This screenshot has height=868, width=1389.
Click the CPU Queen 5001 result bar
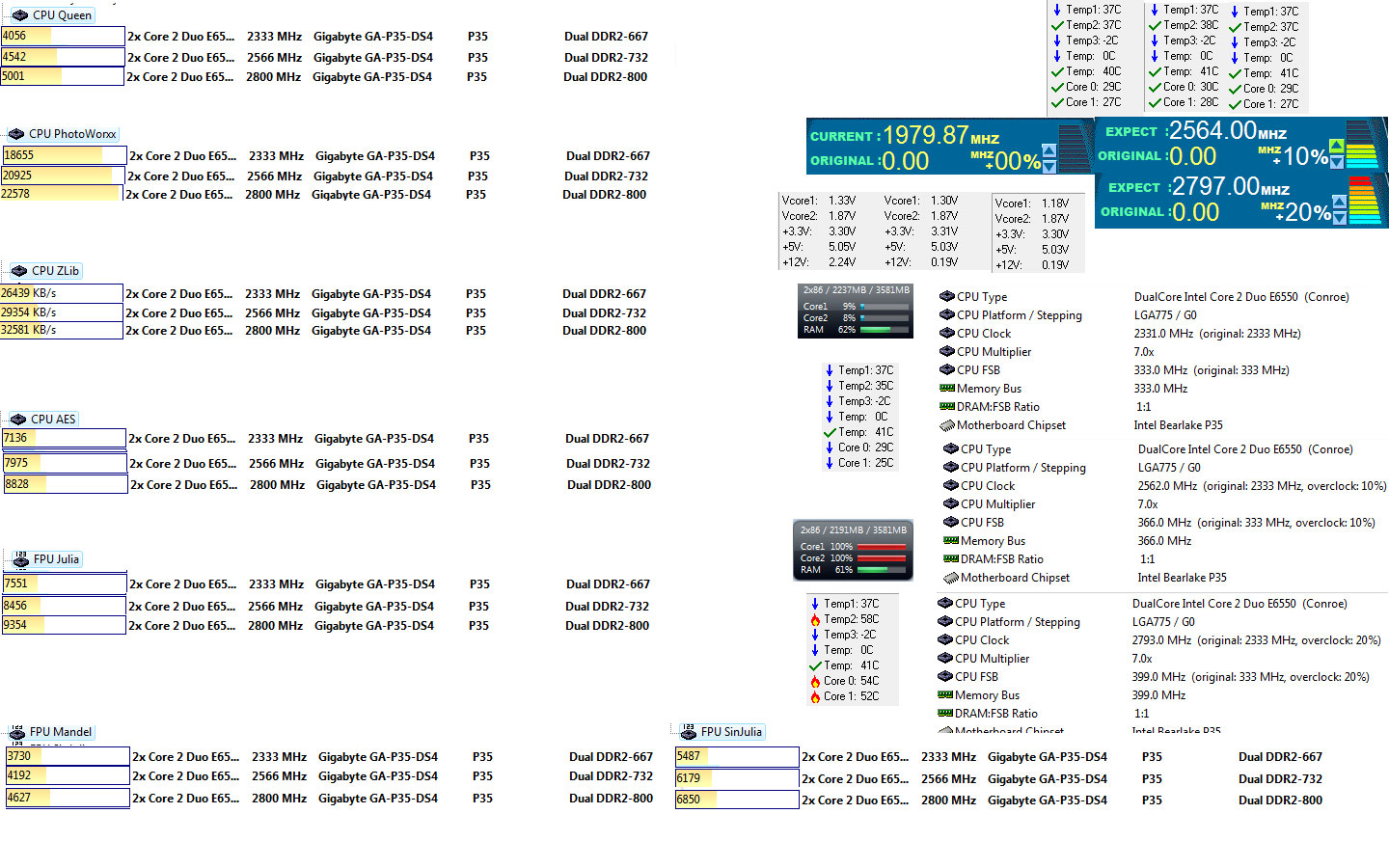tap(63, 76)
